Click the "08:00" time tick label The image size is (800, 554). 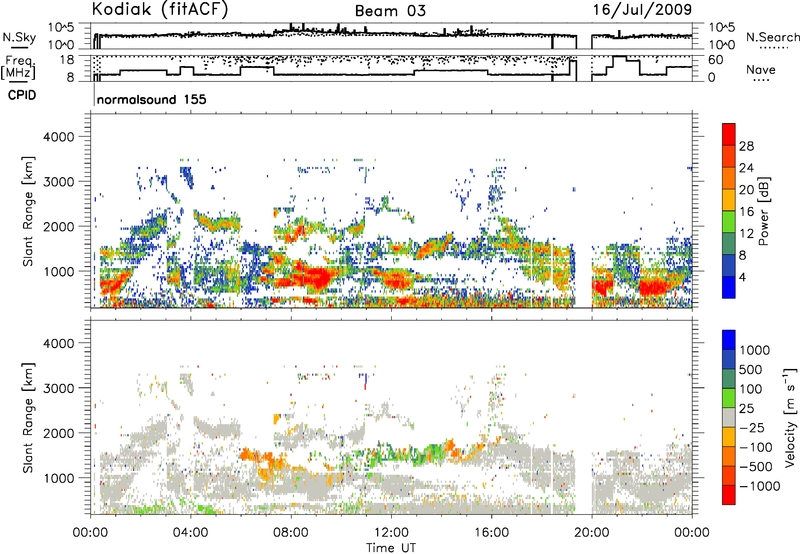tap(291, 533)
